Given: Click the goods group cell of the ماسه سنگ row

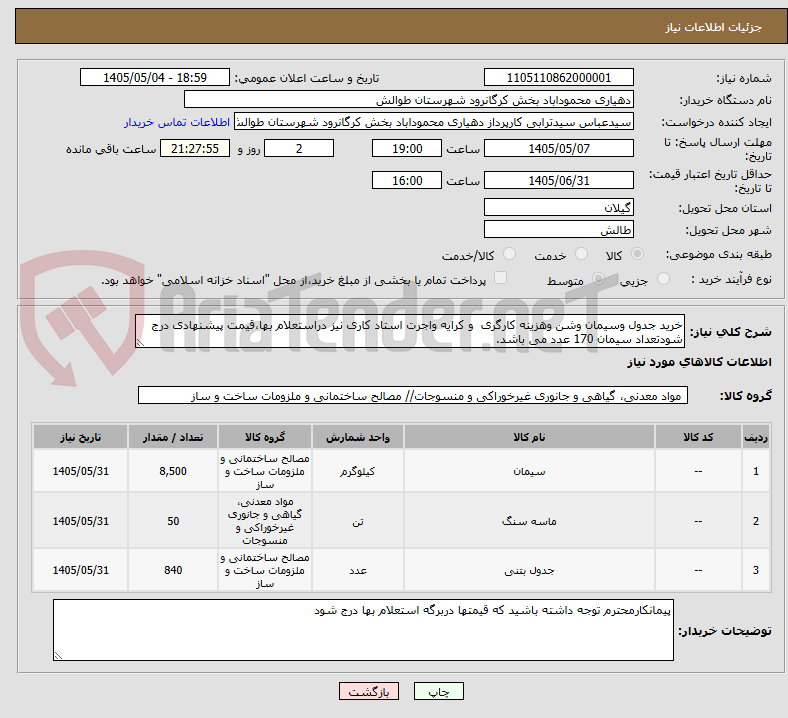Looking at the screenshot, I should click(x=265, y=521).
